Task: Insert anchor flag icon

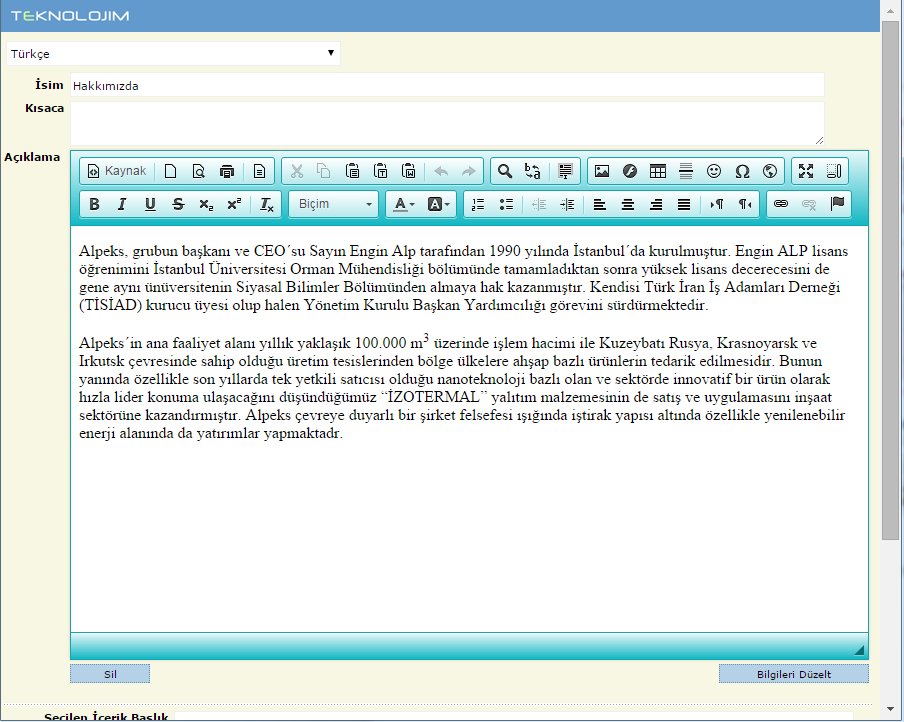Action: point(837,204)
